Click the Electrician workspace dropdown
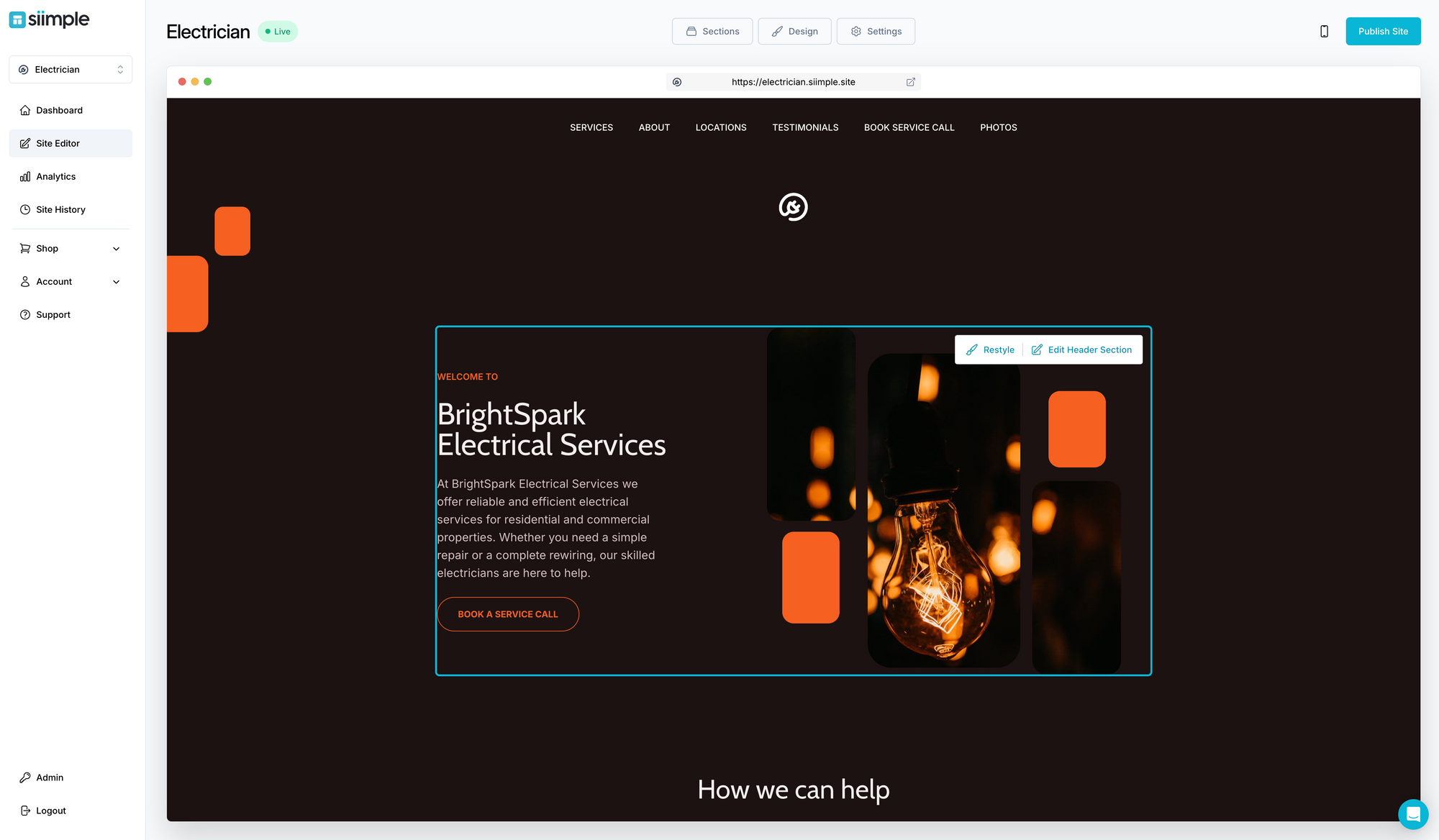1439x840 pixels. (70, 68)
